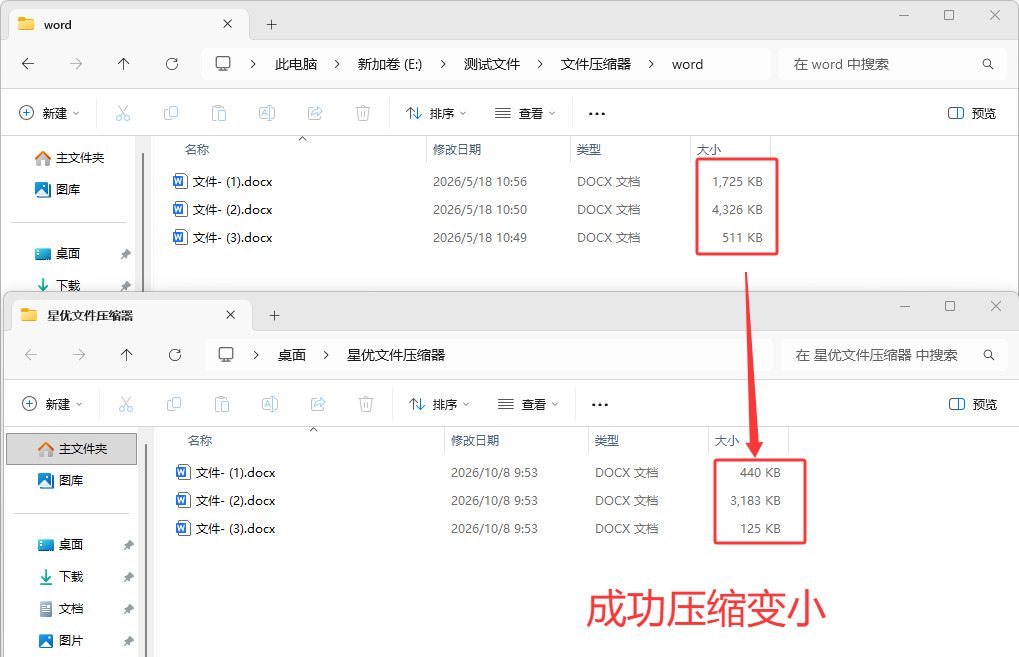Go up one level in word window

[123, 64]
